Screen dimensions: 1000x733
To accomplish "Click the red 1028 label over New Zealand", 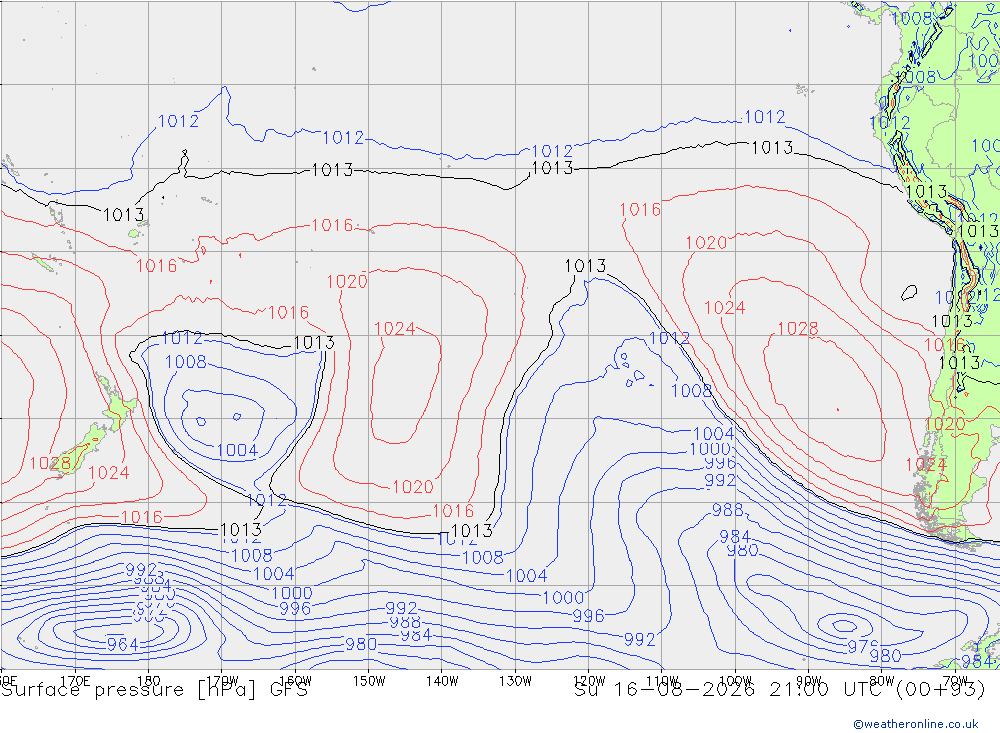I will (x=50, y=463).
